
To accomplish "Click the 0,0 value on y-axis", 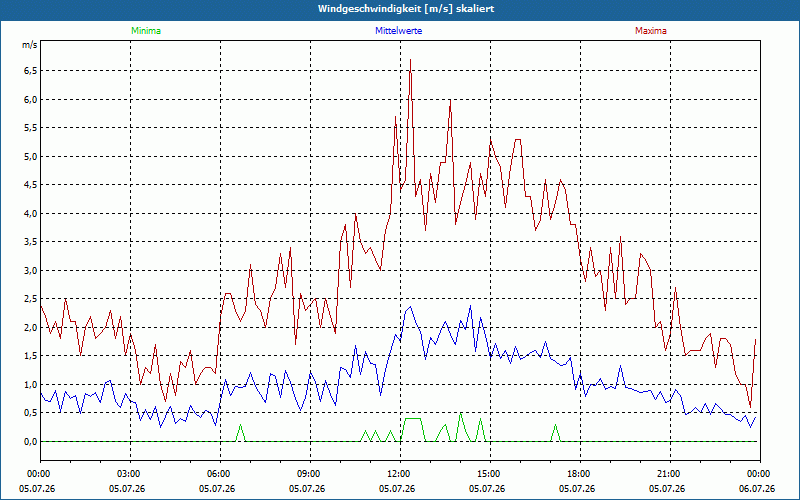I will pos(31,441).
